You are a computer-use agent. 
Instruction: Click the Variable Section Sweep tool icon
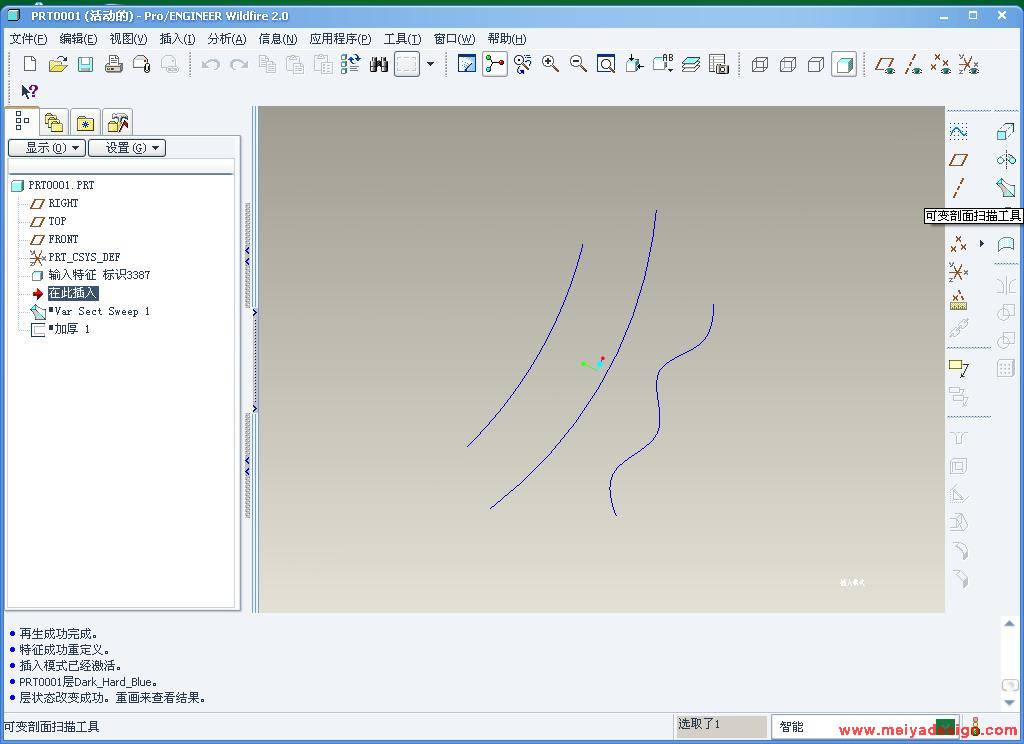pyautogui.click(x=1005, y=188)
